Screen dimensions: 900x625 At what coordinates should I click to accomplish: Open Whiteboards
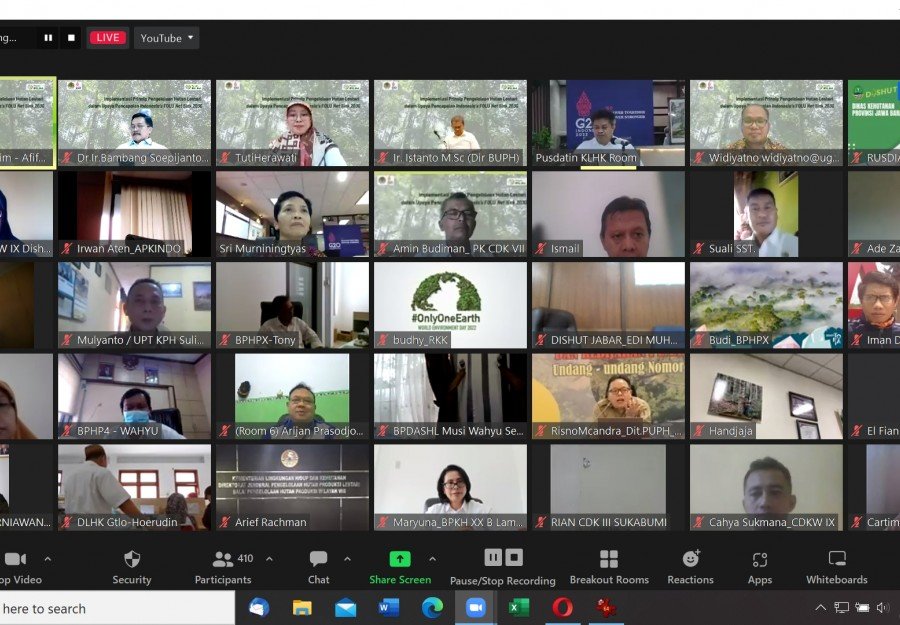(x=837, y=568)
